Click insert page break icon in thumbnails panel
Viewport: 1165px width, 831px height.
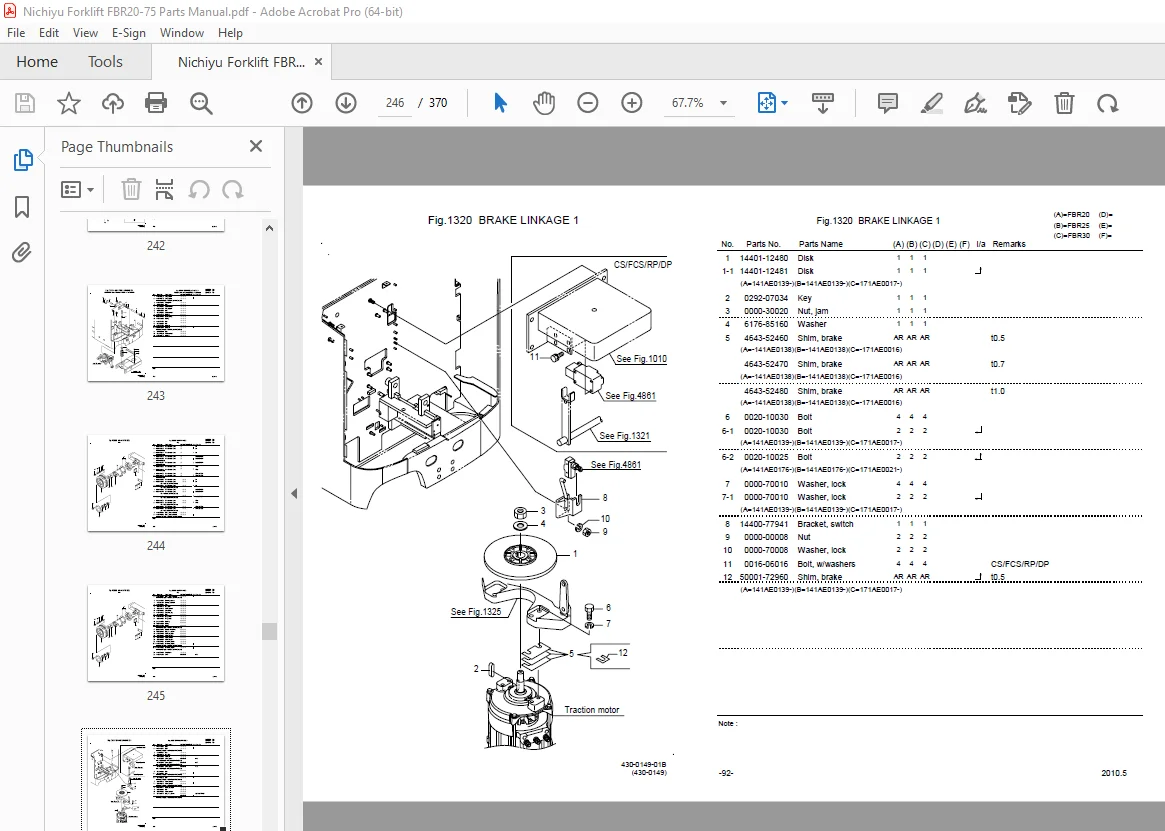coord(164,190)
